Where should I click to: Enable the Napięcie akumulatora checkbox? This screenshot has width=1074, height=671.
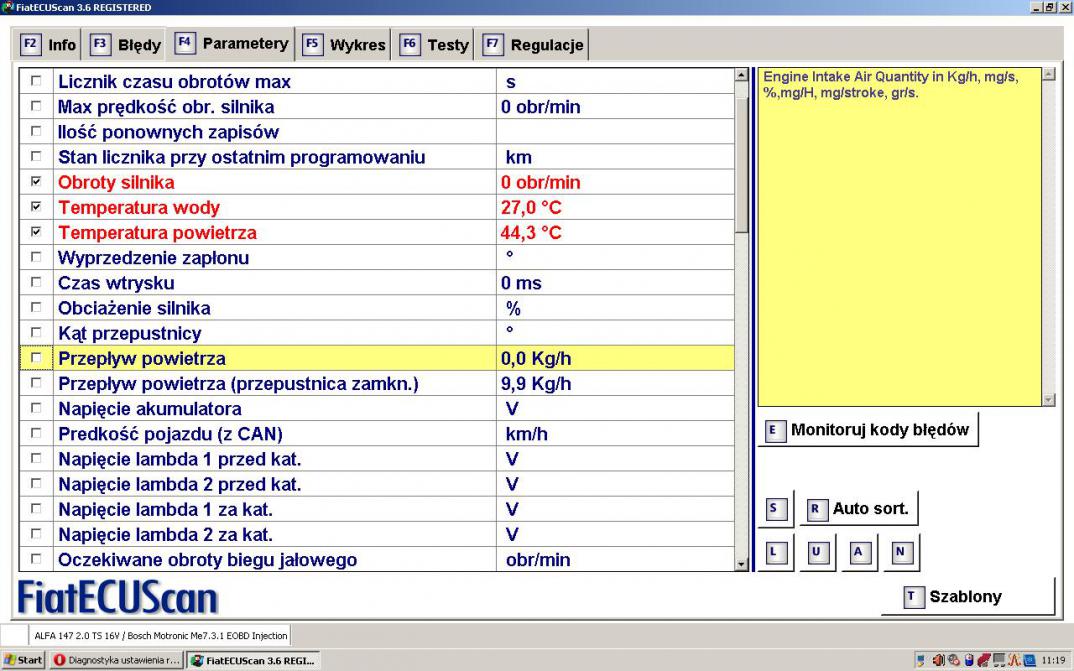point(37,409)
